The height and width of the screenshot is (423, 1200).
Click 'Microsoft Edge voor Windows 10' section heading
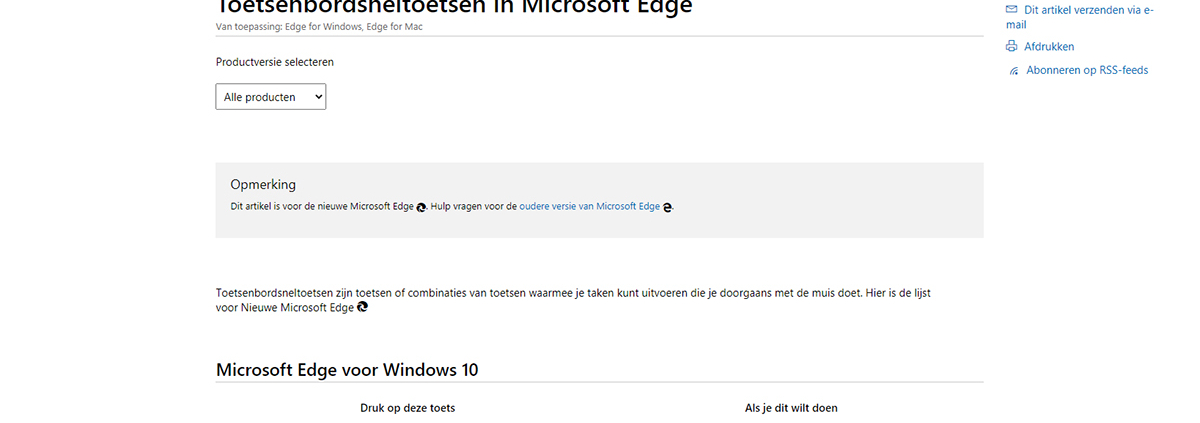tap(347, 370)
